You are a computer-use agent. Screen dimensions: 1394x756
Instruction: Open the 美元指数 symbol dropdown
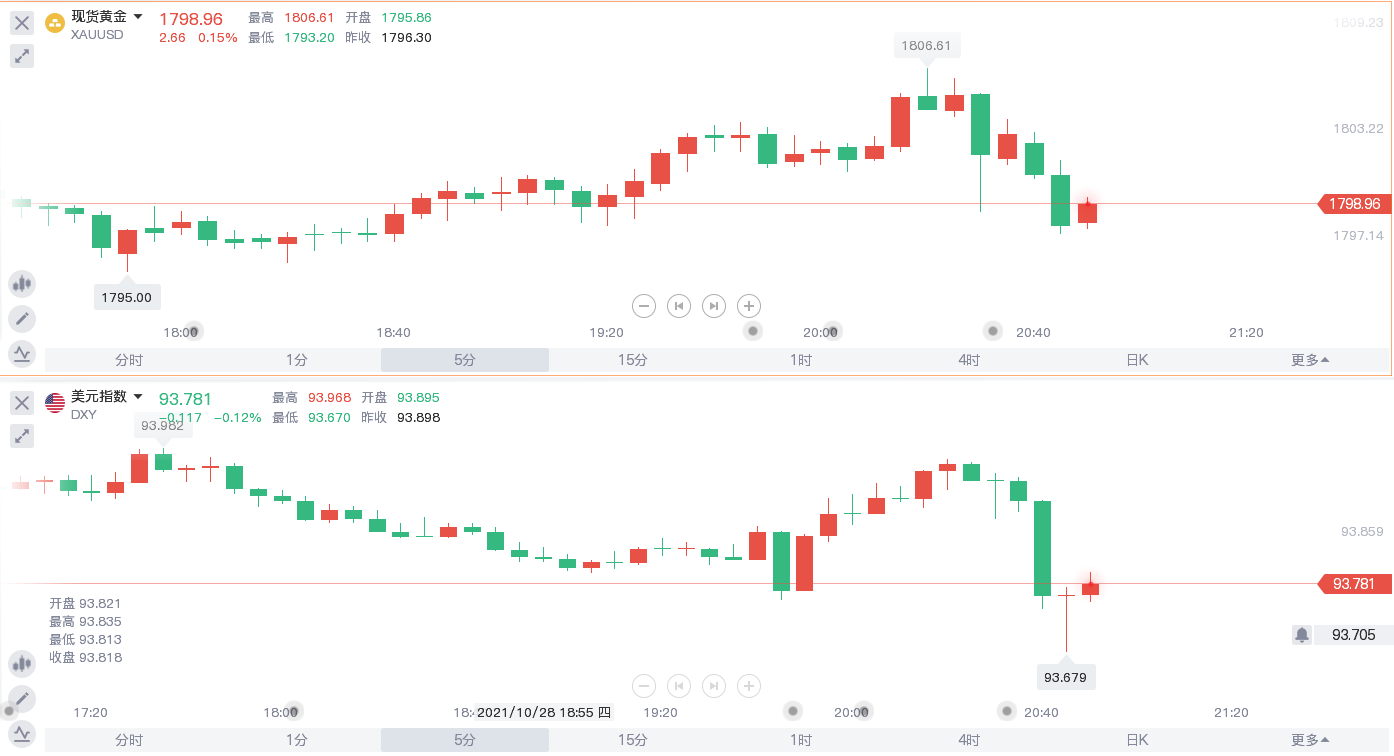(x=138, y=397)
